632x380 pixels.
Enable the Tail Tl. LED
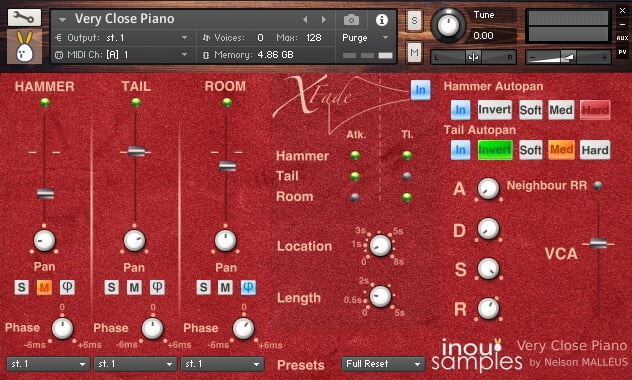click(407, 177)
